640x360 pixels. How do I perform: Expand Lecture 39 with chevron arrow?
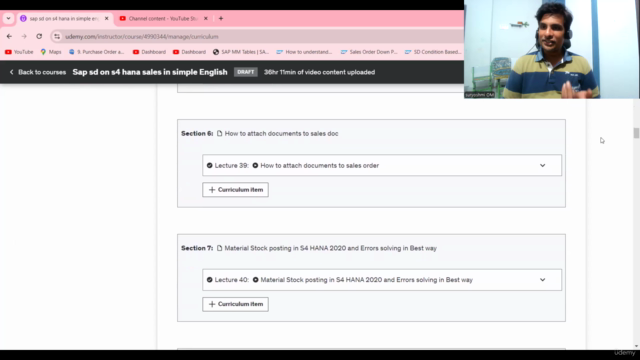(x=542, y=165)
